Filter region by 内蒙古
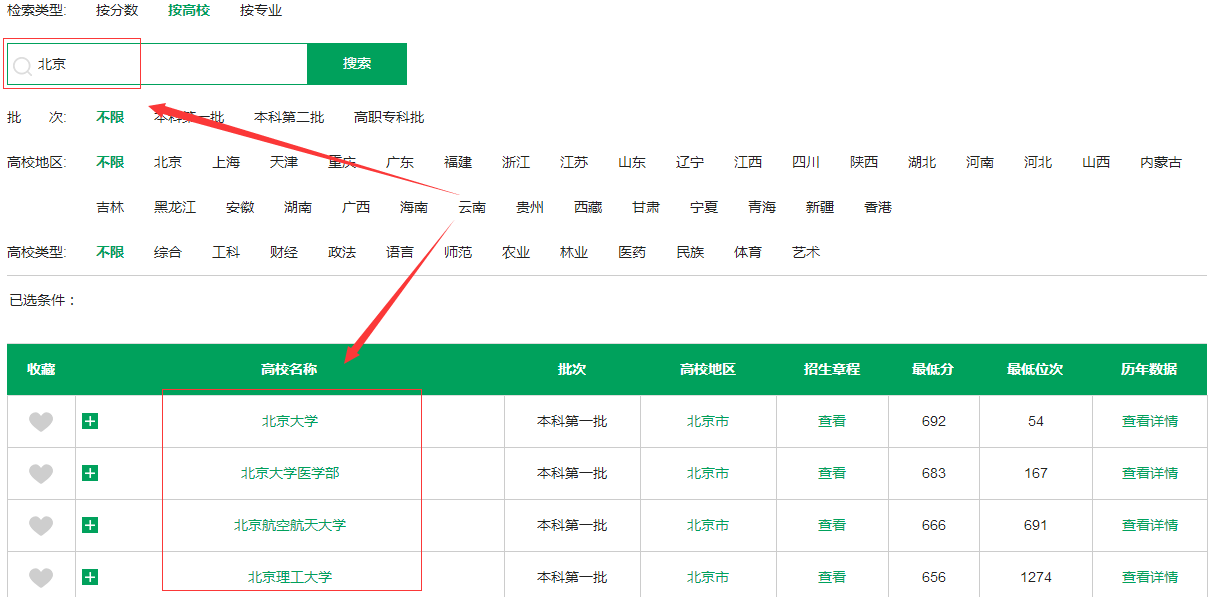Screen dimensions: 1220x597 (1161, 162)
